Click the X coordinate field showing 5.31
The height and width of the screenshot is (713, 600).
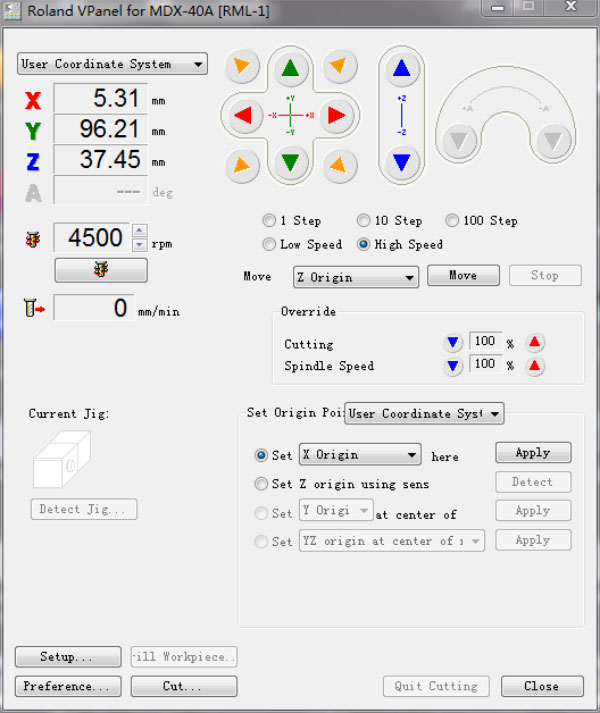pyautogui.click(x=101, y=98)
